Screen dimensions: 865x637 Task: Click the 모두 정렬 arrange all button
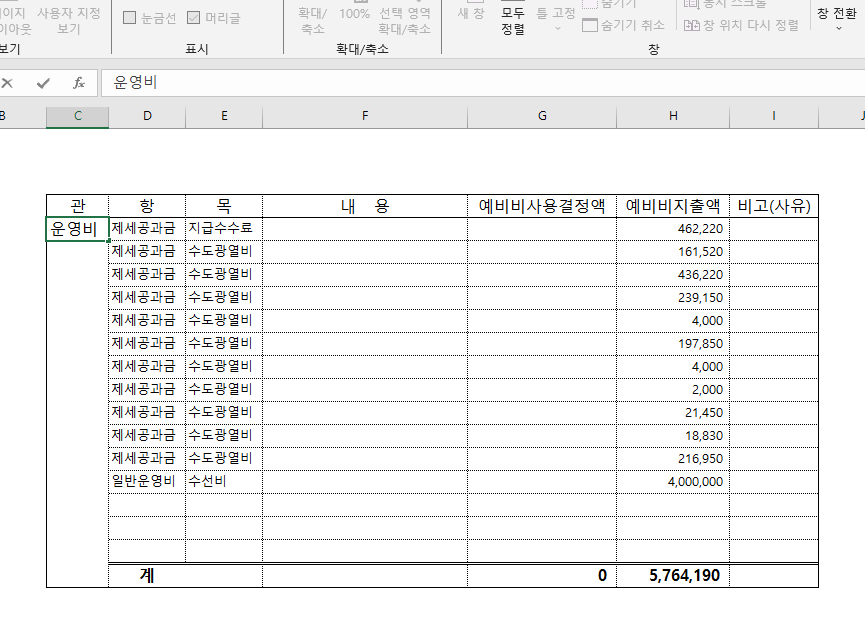point(513,21)
